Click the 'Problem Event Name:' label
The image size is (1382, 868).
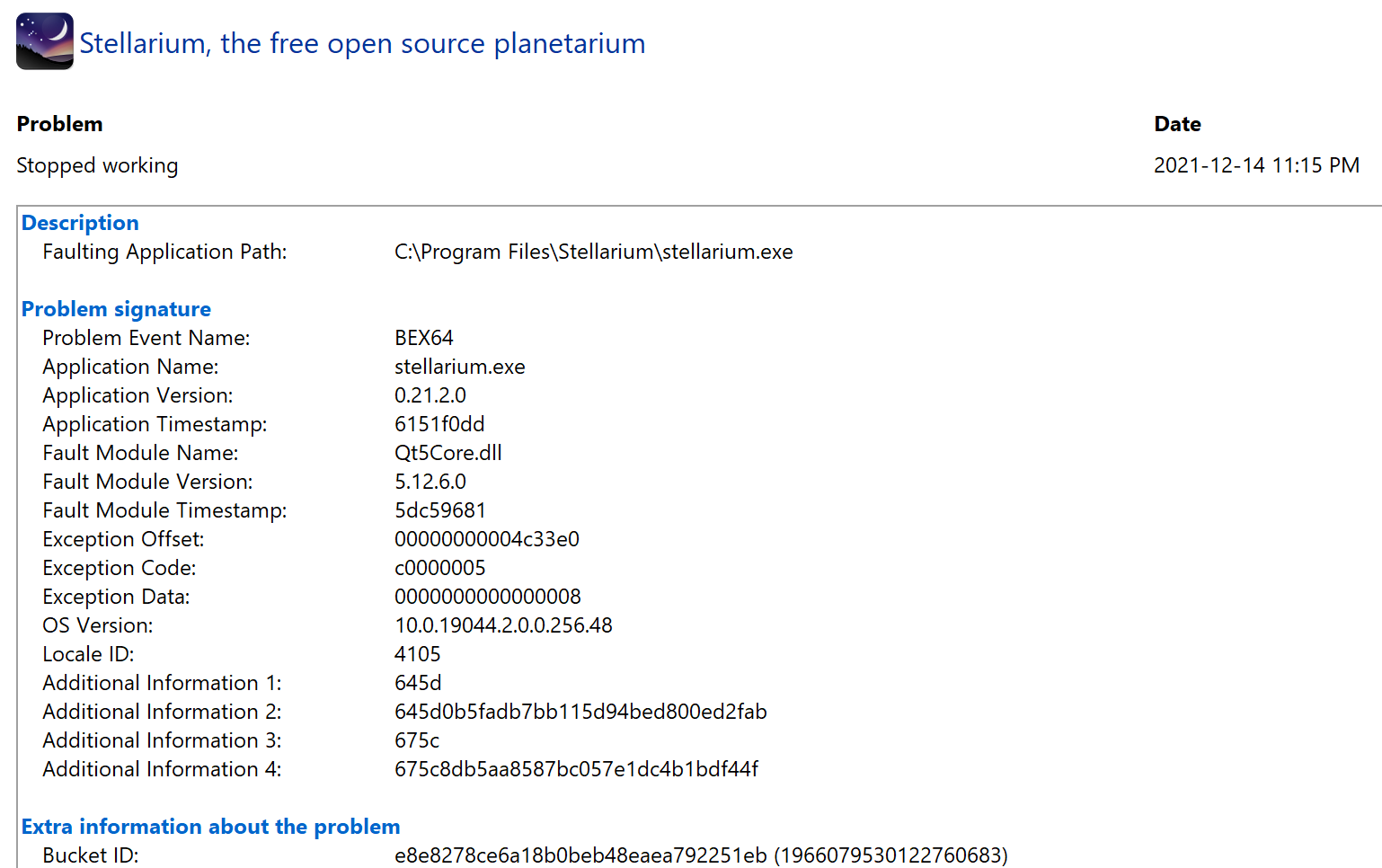pos(146,338)
